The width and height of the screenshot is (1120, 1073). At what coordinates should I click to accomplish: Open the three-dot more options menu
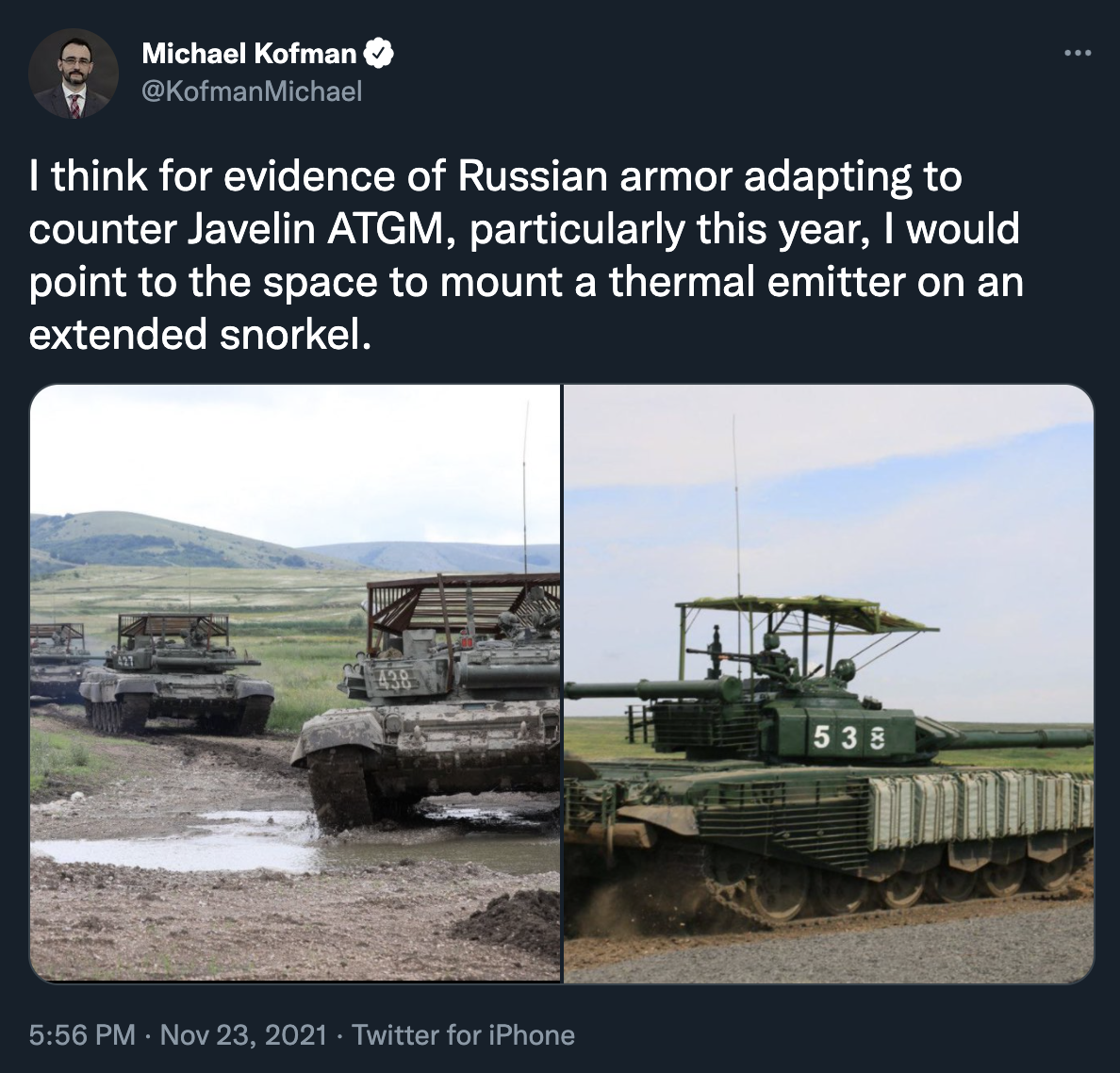[1078, 53]
